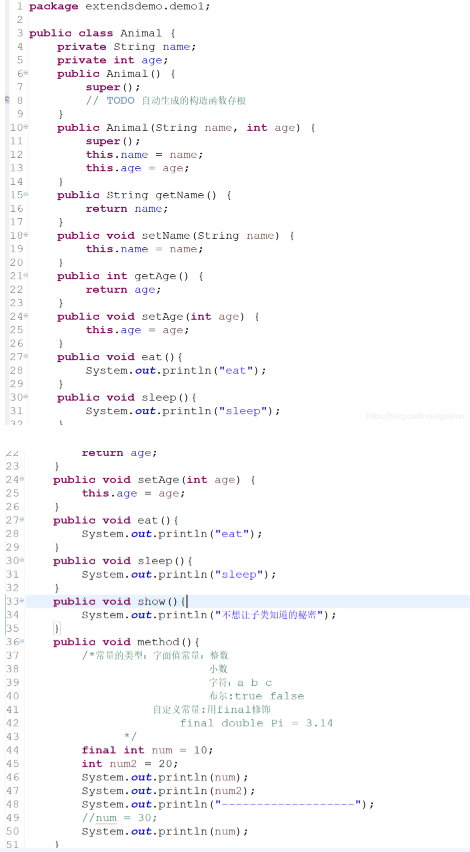Collapse the setName(String name) method fold marker
This screenshot has height=852, width=470.
(26, 235)
